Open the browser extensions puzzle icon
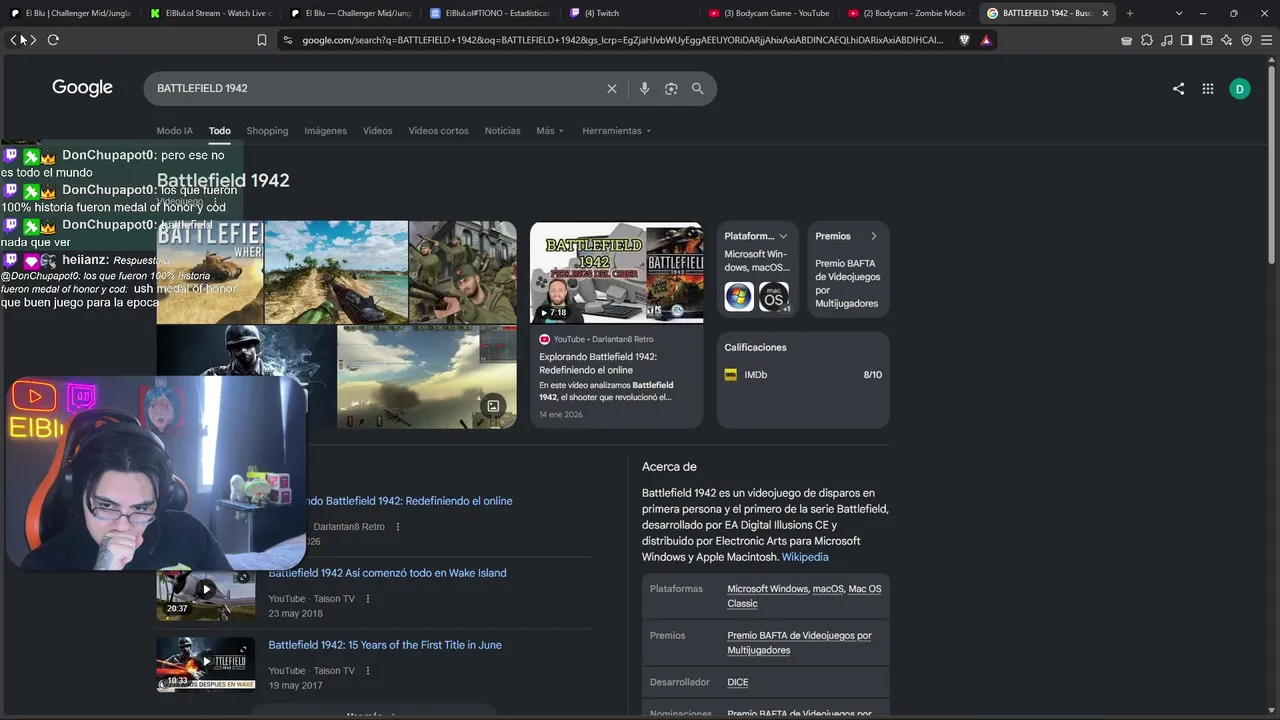This screenshot has width=1280, height=720. (x=1146, y=40)
